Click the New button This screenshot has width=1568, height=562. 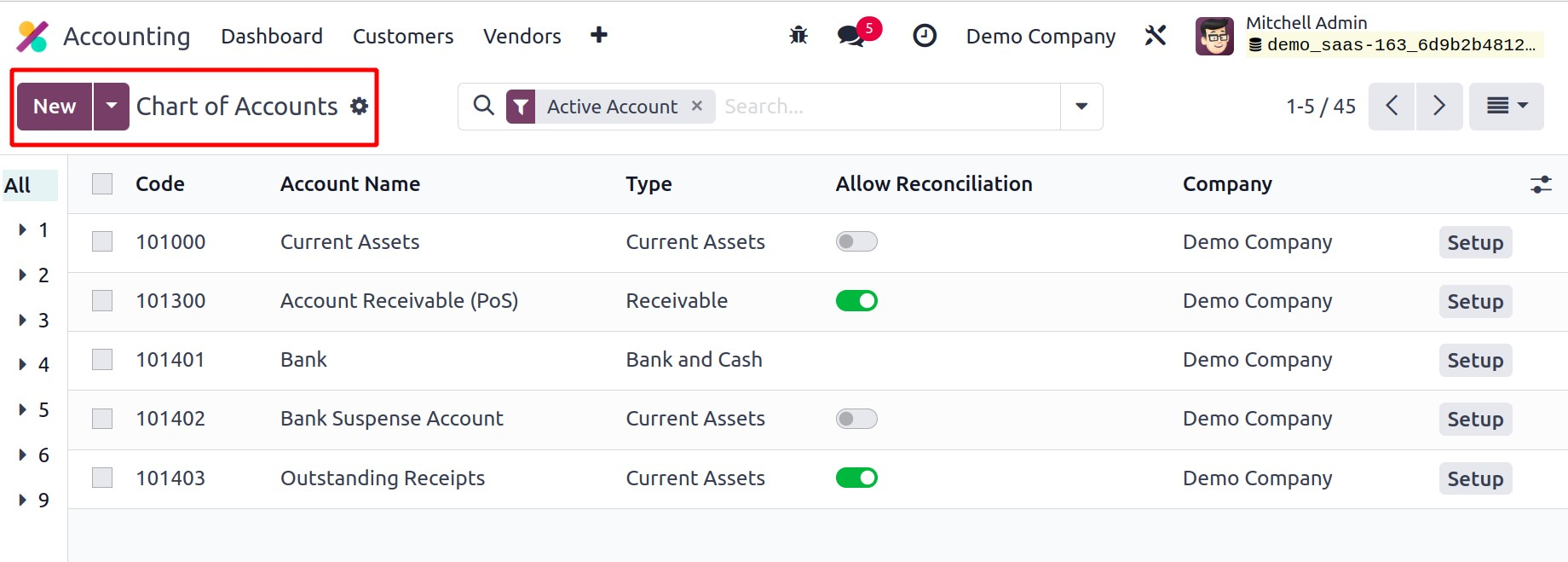pos(55,106)
